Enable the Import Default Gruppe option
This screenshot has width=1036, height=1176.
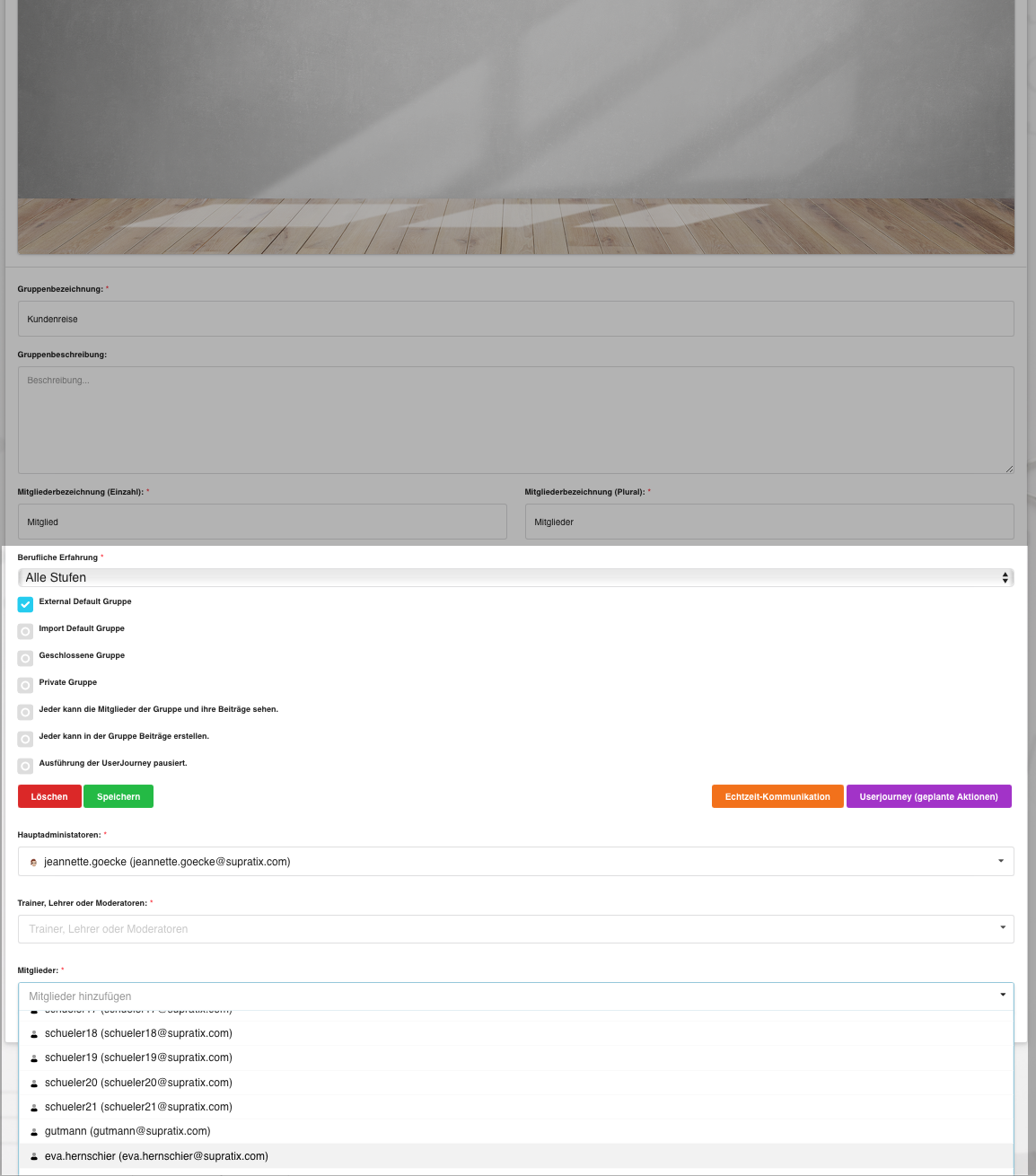pyautogui.click(x=25, y=631)
